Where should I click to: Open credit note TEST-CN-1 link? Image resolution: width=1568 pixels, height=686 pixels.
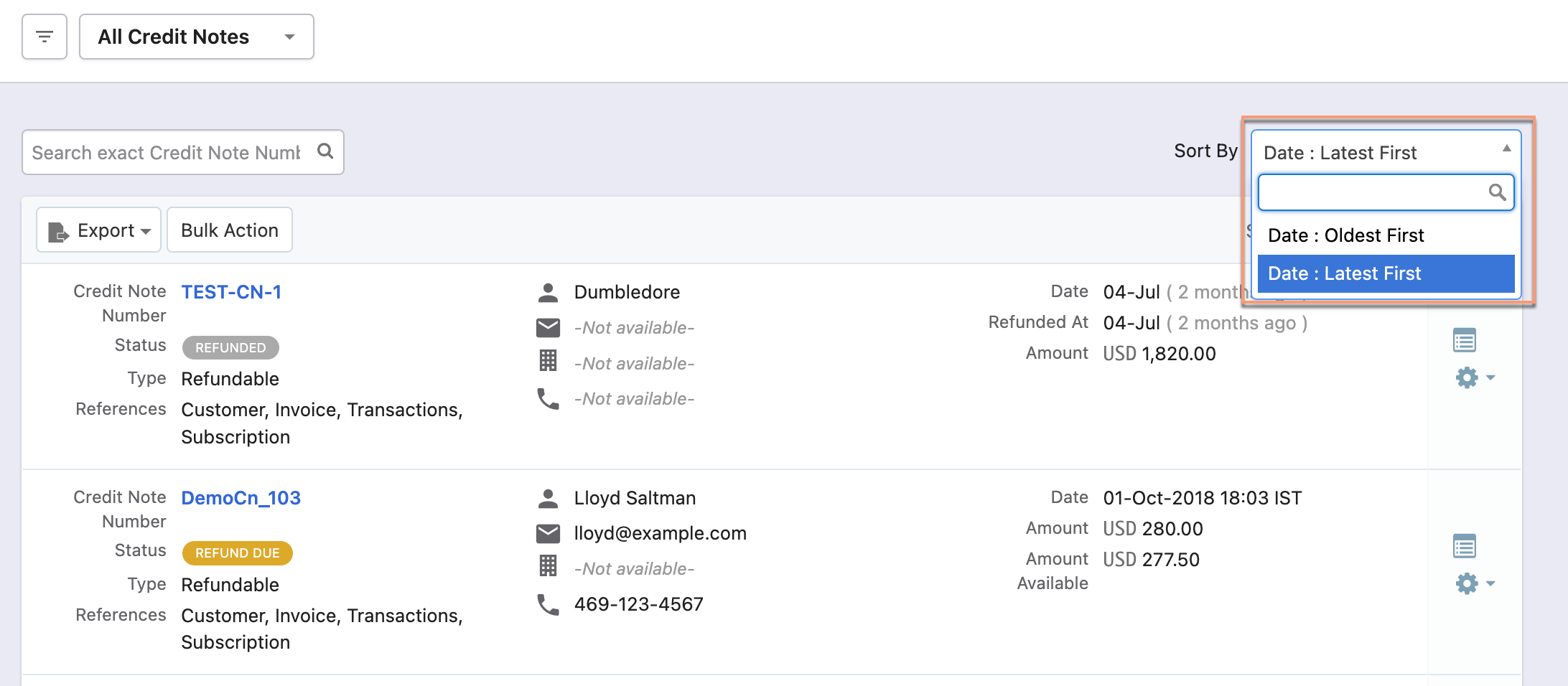click(231, 292)
